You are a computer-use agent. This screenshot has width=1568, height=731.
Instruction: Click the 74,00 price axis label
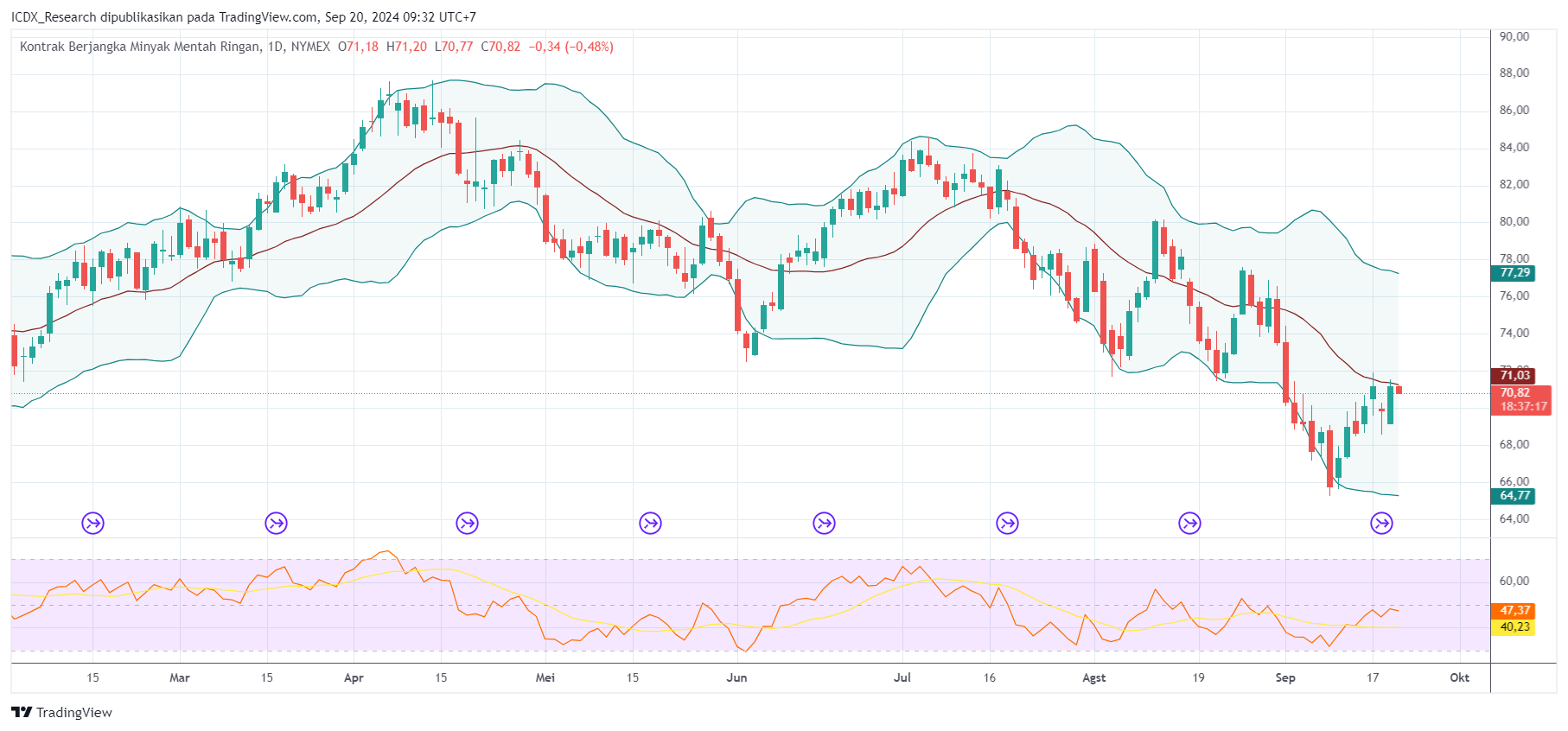(x=1514, y=333)
